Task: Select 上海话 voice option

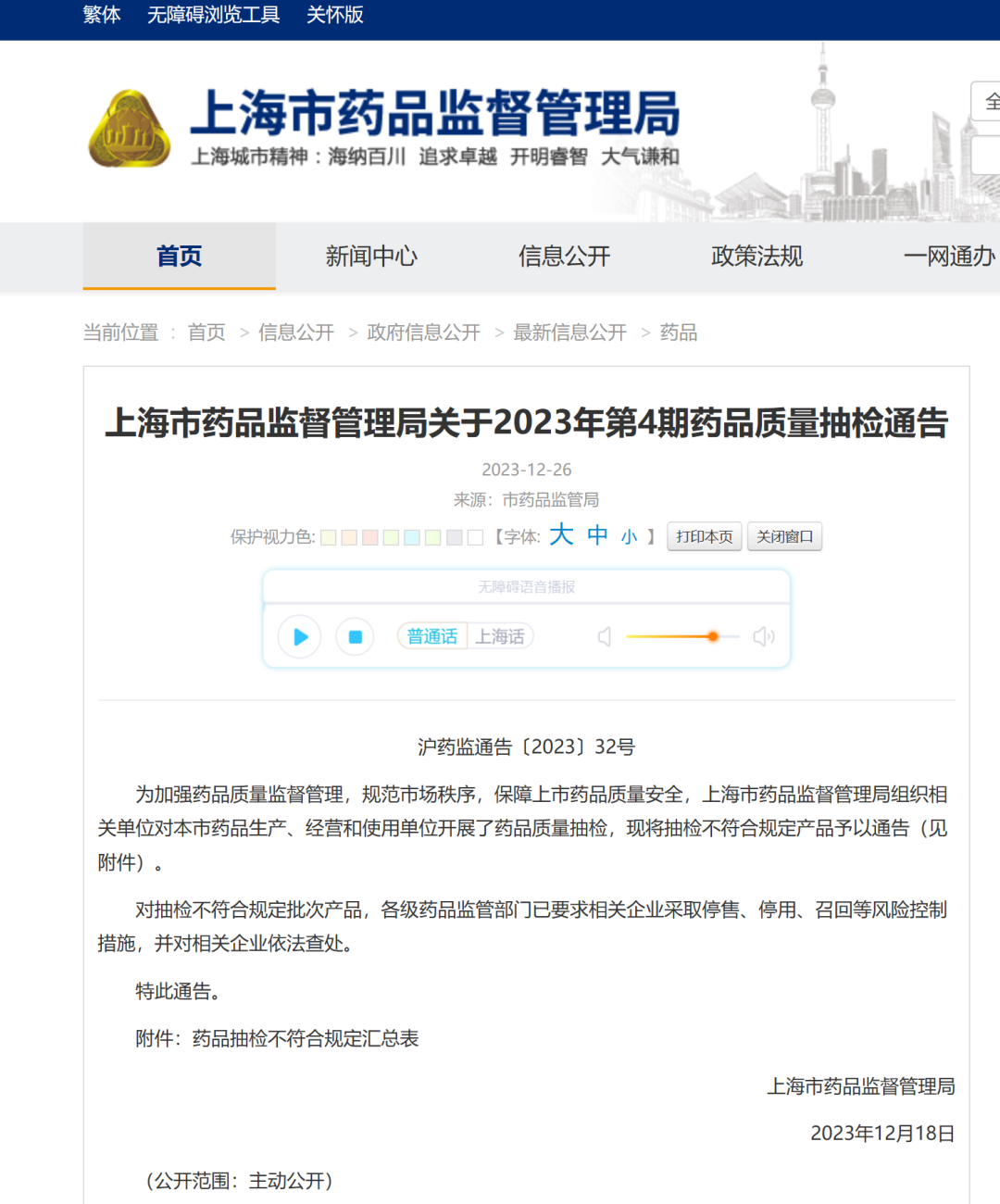Action: click(x=500, y=636)
